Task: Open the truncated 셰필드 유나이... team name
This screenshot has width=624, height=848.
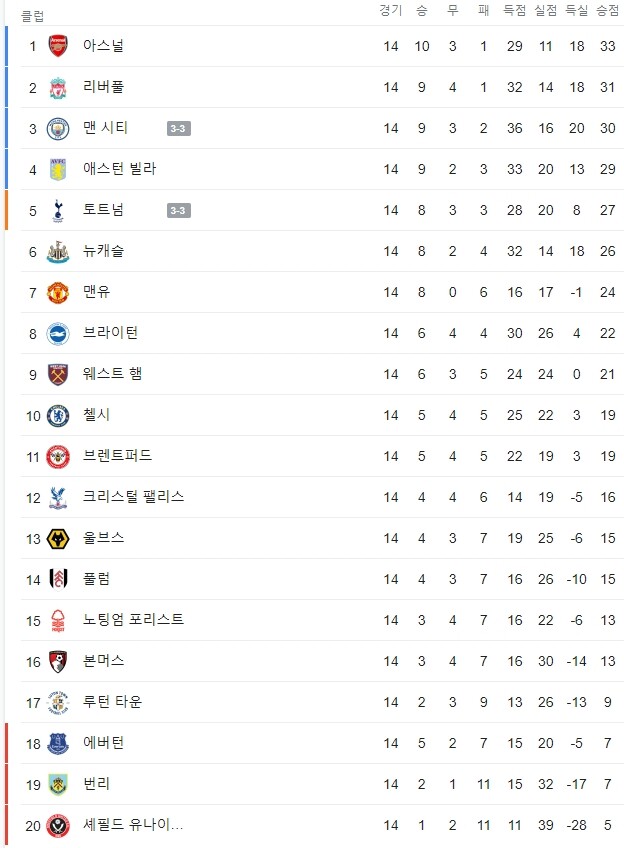Action: 133,825
